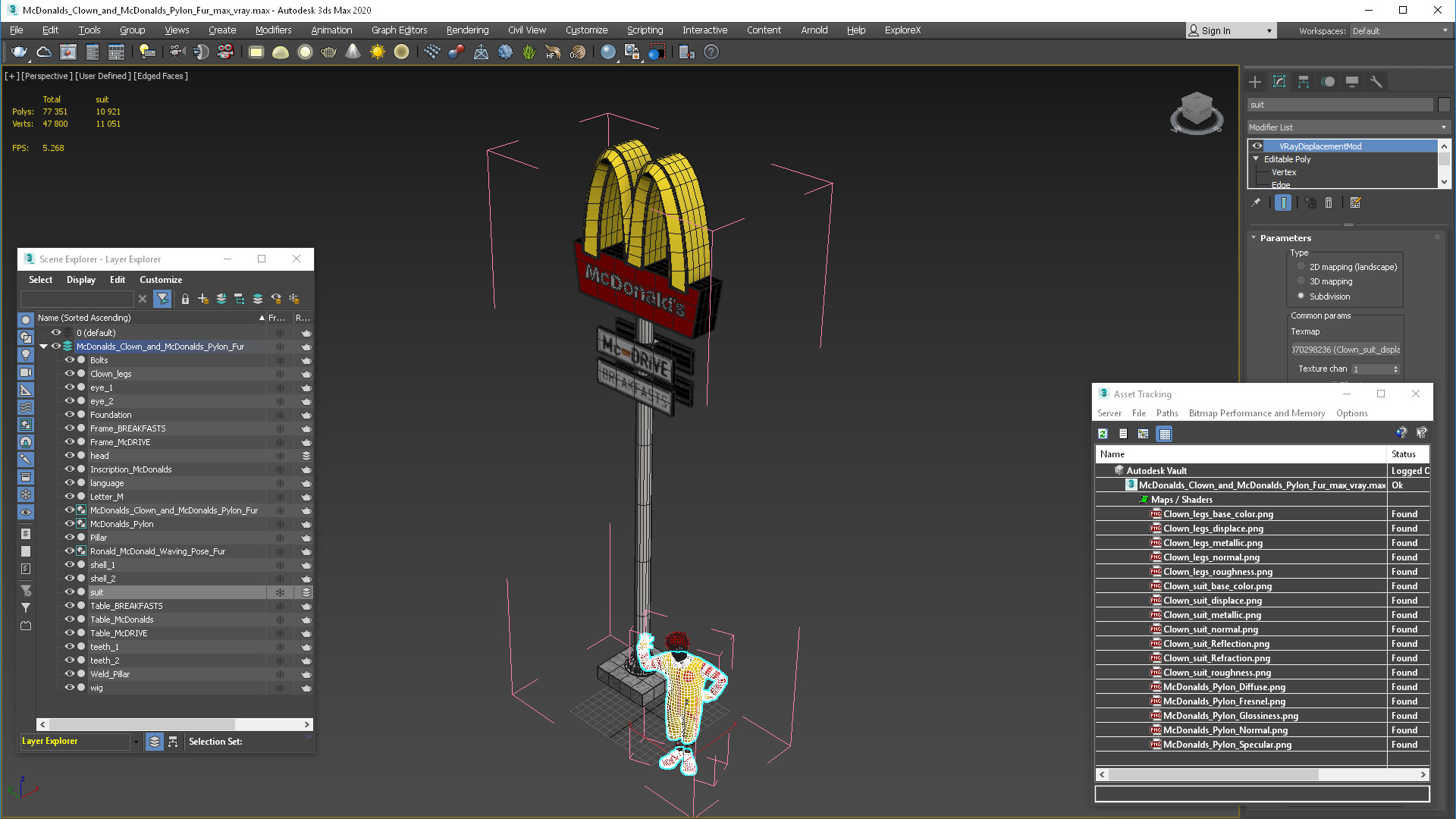The width and height of the screenshot is (1456, 819).
Task: Open the Utilities wrench tab
Action: [x=1376, y=82]
